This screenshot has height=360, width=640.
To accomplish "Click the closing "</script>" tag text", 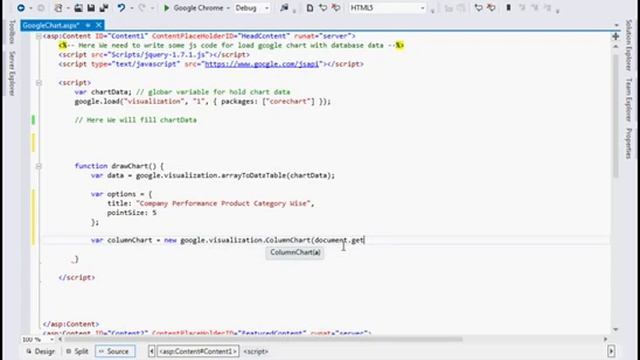I will click(x=77, y=278).
